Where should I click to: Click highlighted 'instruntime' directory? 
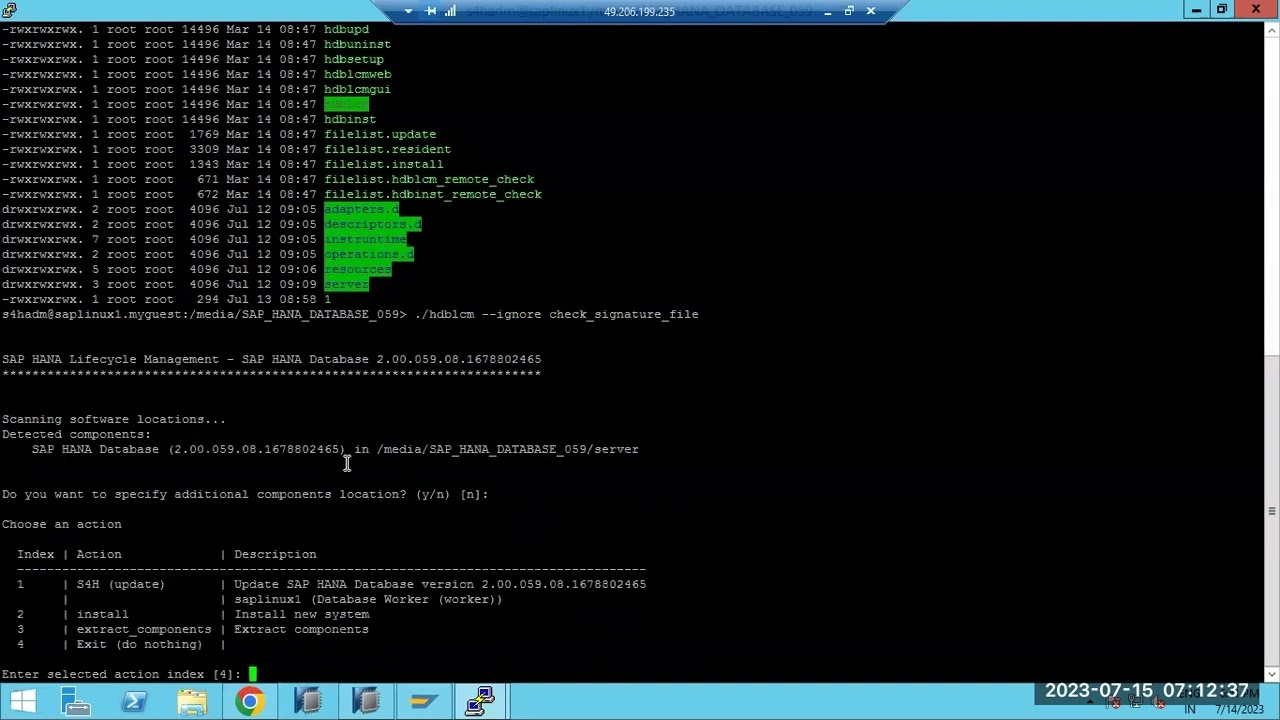coord(365,239)
